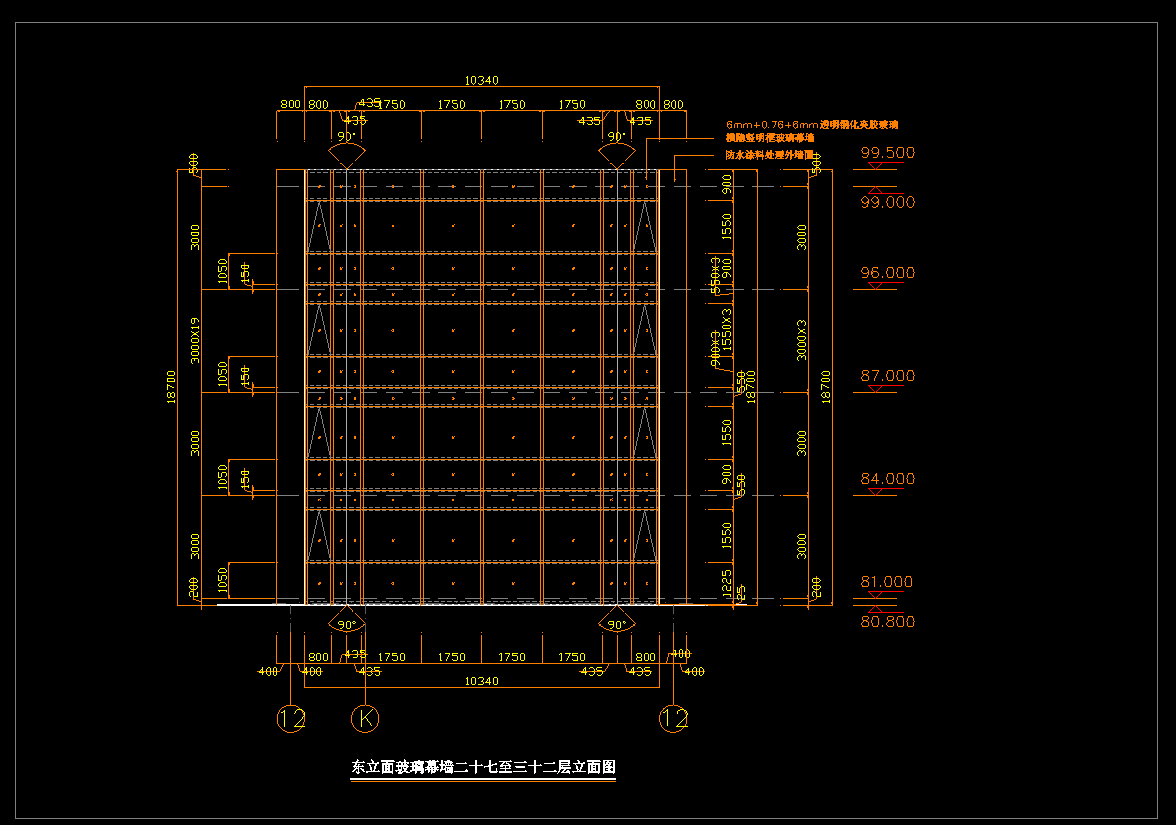Select the bottom-left 90° angle symbol
1176x825 pixels.
346,623
